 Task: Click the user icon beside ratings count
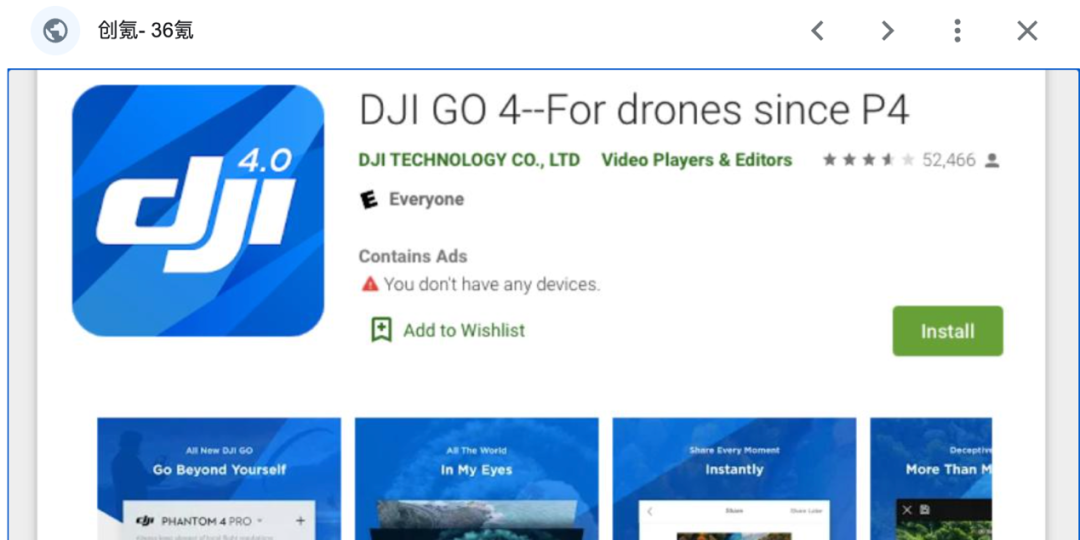(992, 160)
